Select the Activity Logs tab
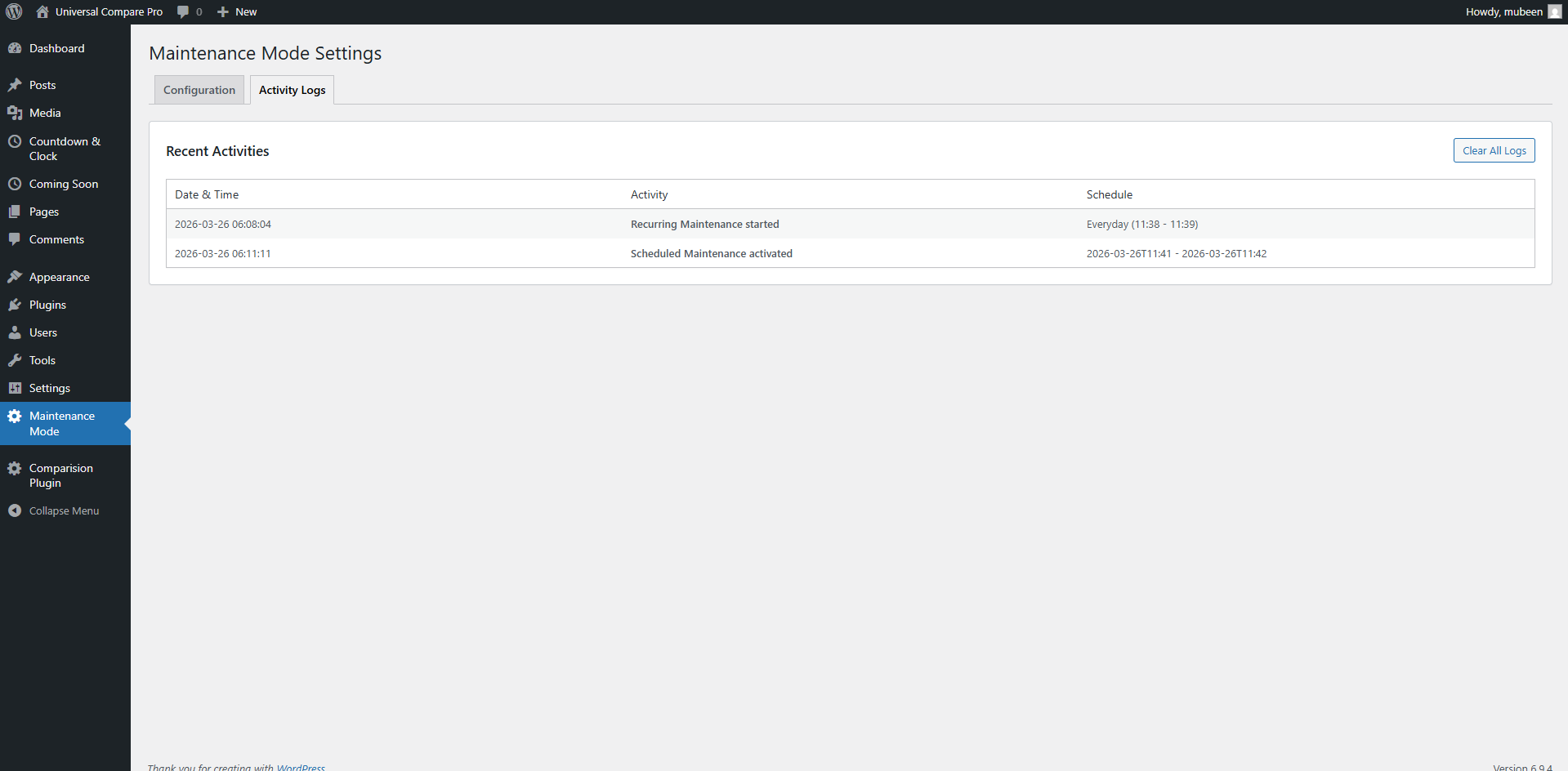This screenshot has width=1568, height=771. (293, 90)
